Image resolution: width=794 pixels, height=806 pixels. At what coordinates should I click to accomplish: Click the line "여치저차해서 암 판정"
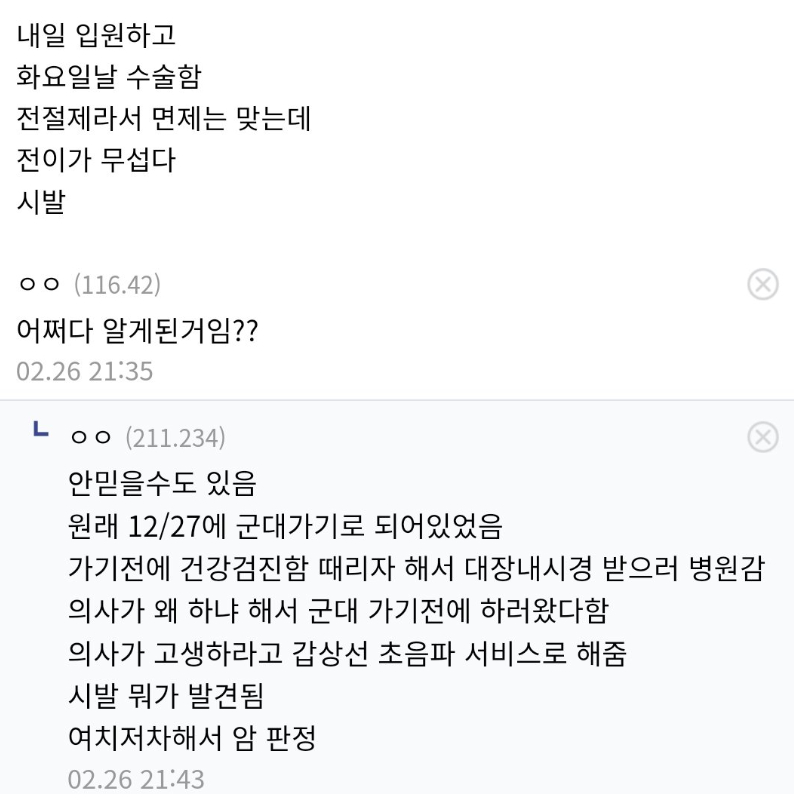tap(192, 737)
